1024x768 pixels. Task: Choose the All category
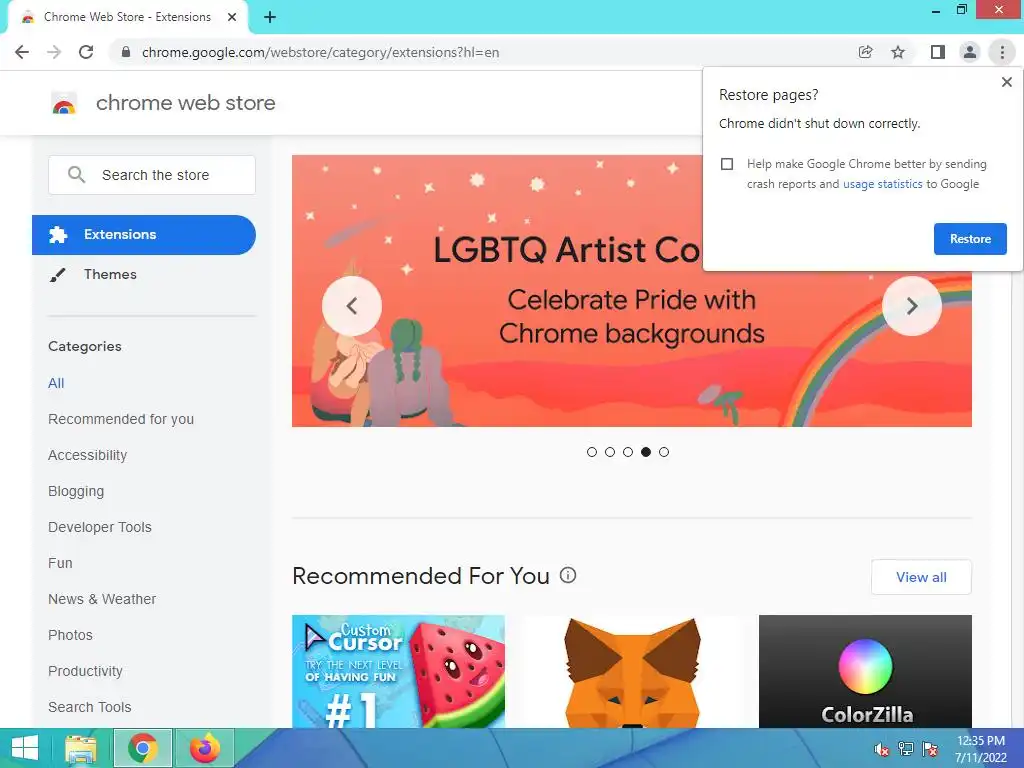[56, 383]
